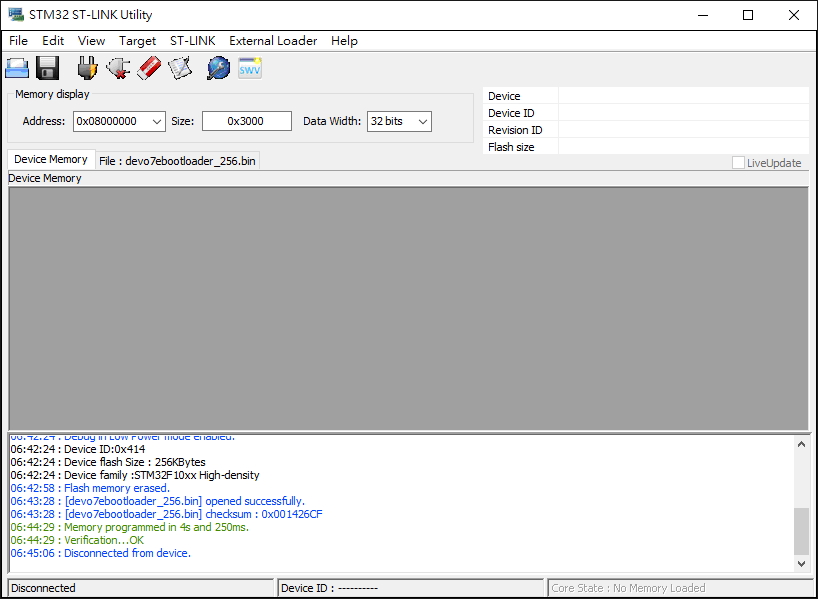Click the 'Flash size' info label
This screenshot has width=818, height=599.
coord(511,147)
